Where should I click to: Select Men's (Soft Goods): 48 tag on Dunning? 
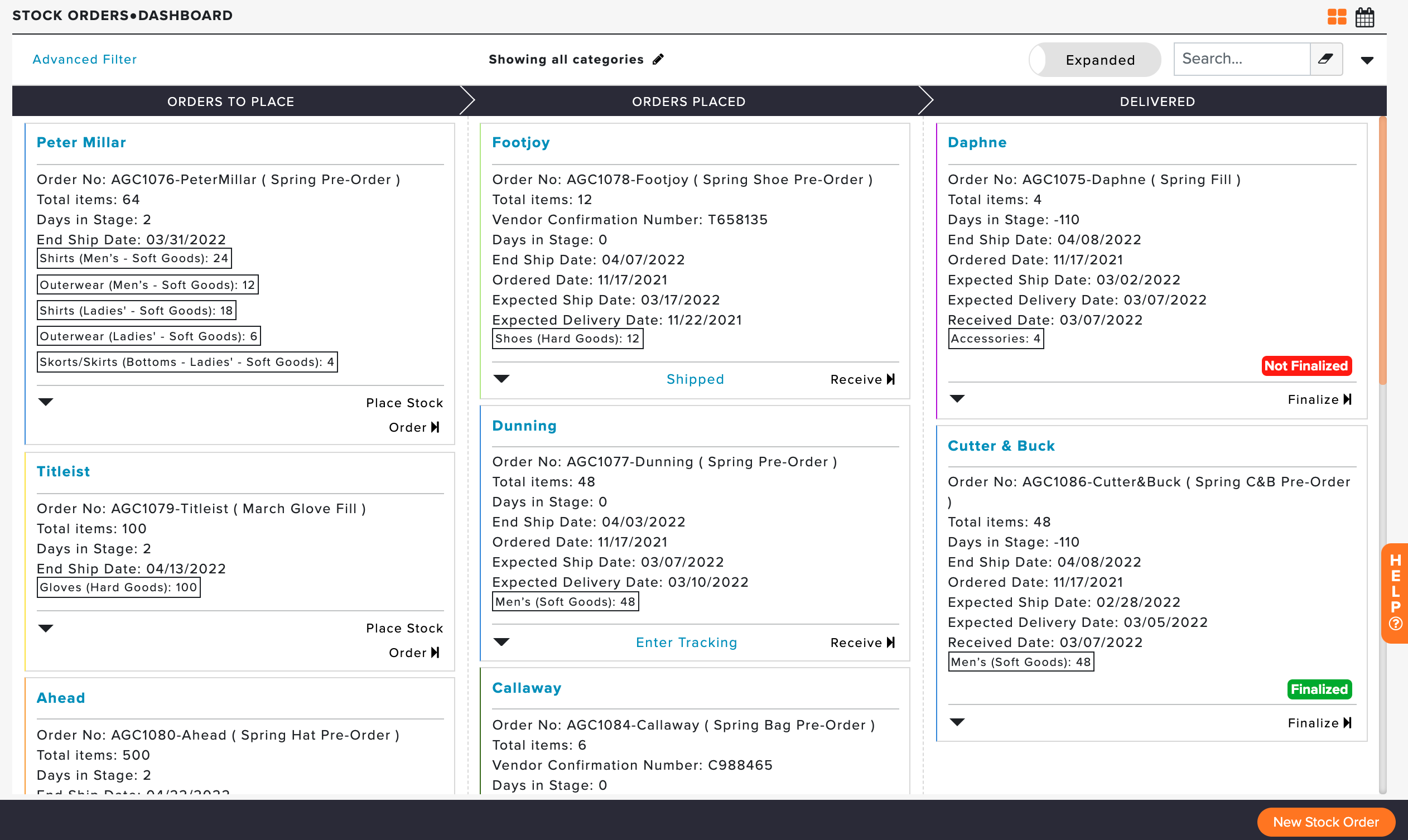coord(566,602)
